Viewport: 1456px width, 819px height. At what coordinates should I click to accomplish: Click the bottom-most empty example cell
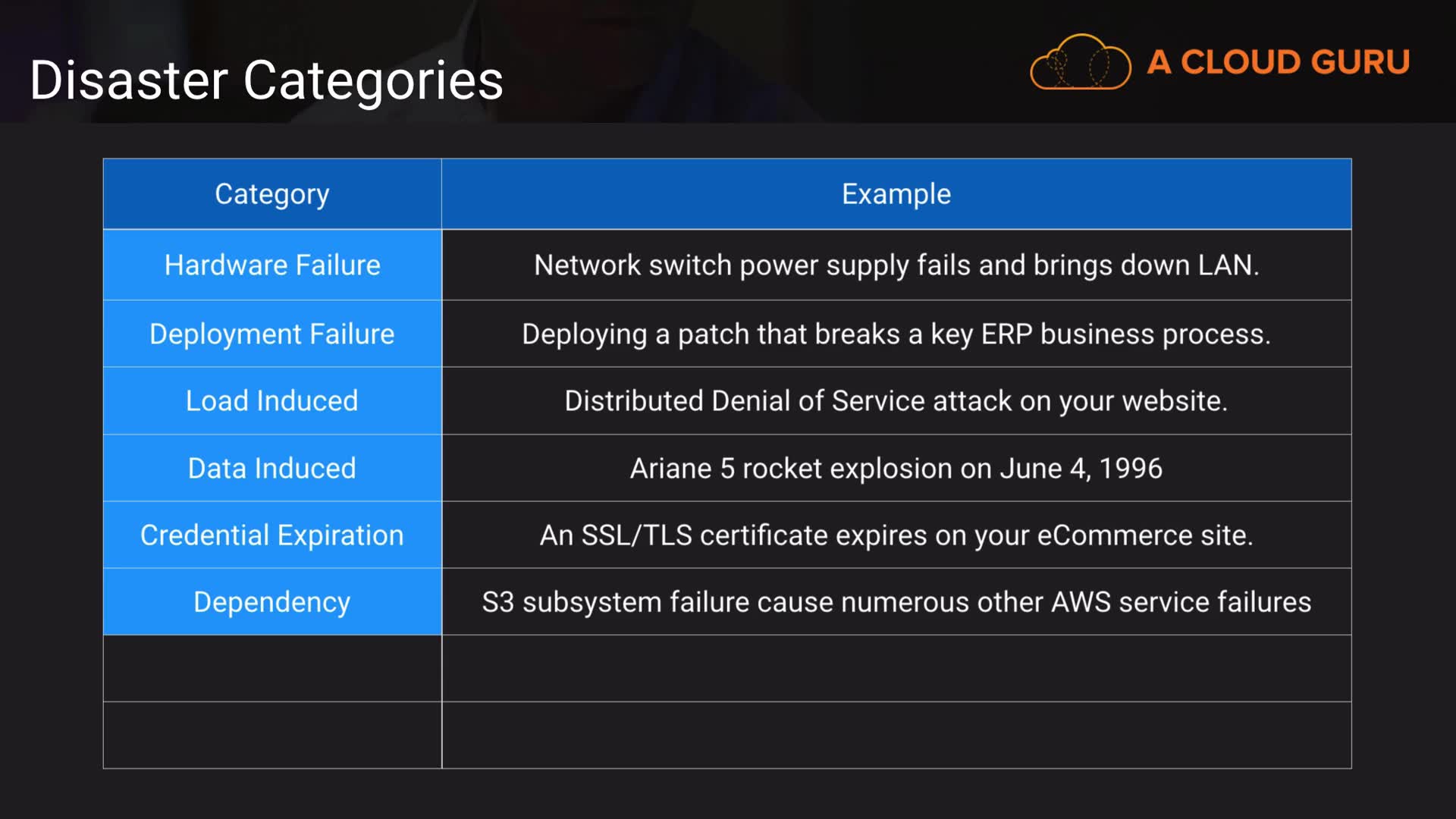(896, 736)
